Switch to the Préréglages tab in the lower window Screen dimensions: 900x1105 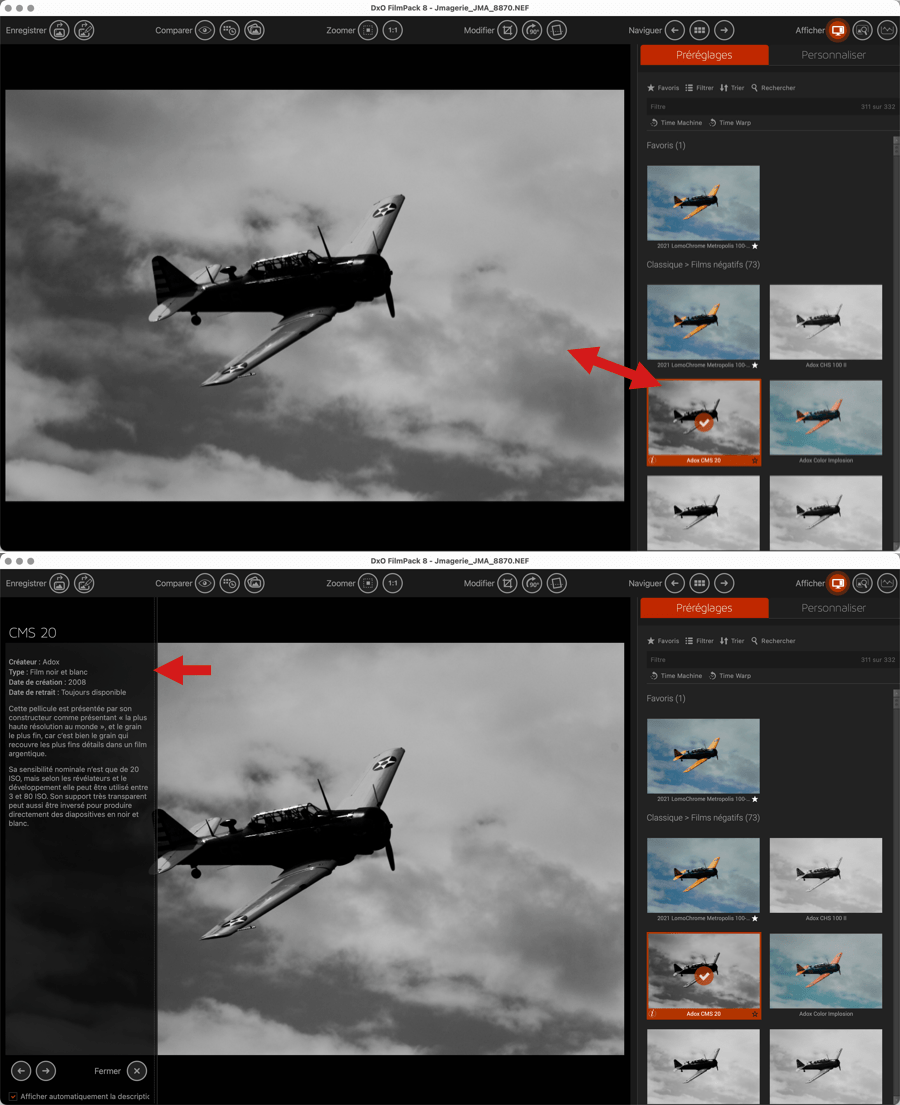pyautogui.click(x=704, y=608)
